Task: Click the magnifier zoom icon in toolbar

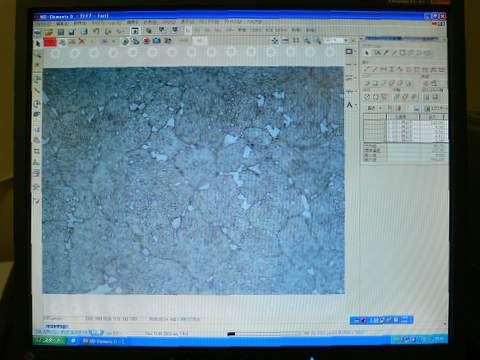Action: point(307,41)
